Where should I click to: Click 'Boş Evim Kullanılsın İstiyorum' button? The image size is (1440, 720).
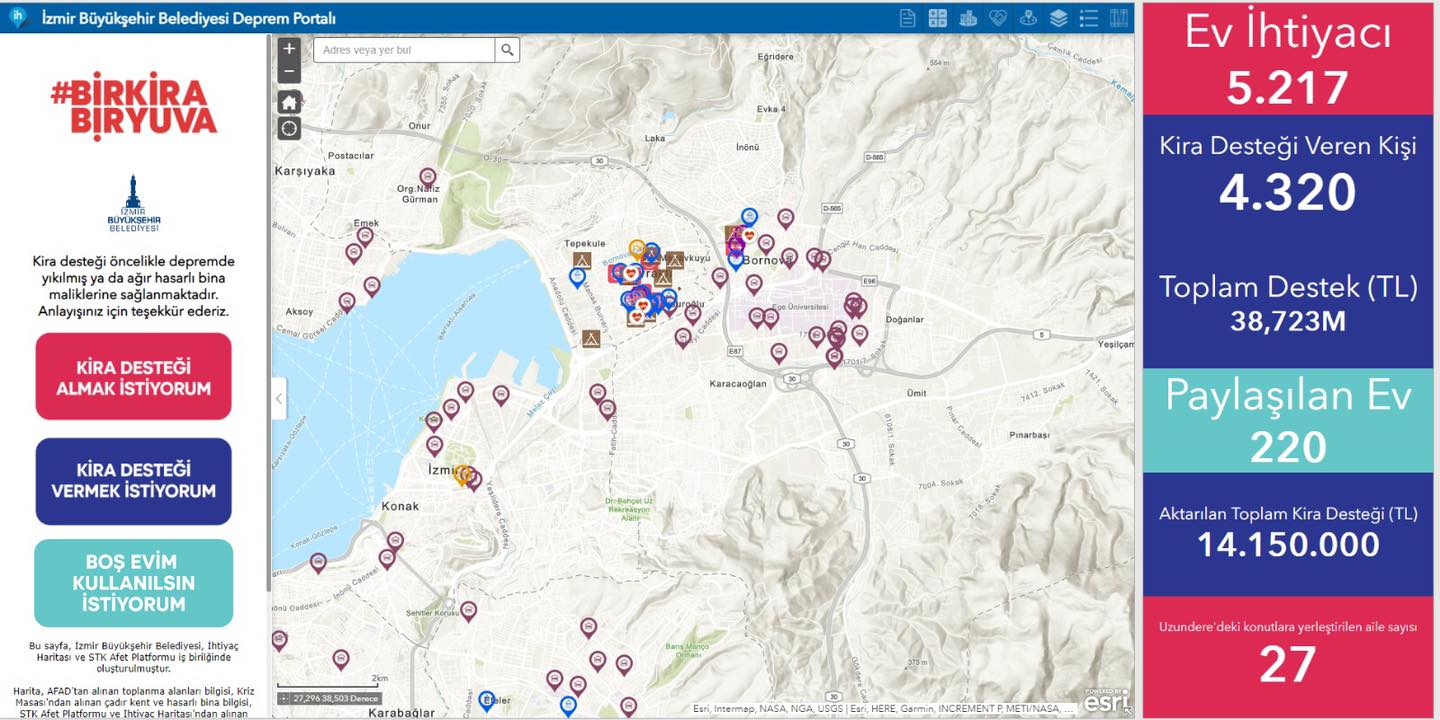click(133, 583)
